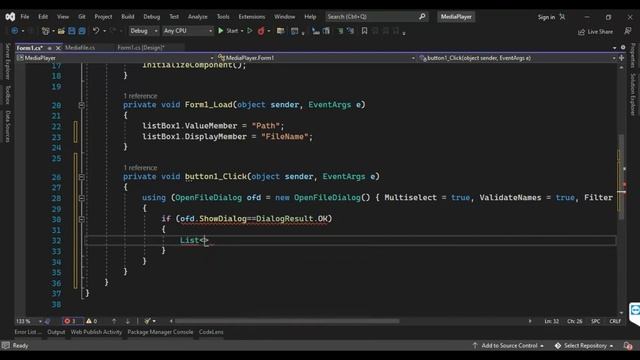Click the split editor icon above scrollbar

(x=622, y=58)
